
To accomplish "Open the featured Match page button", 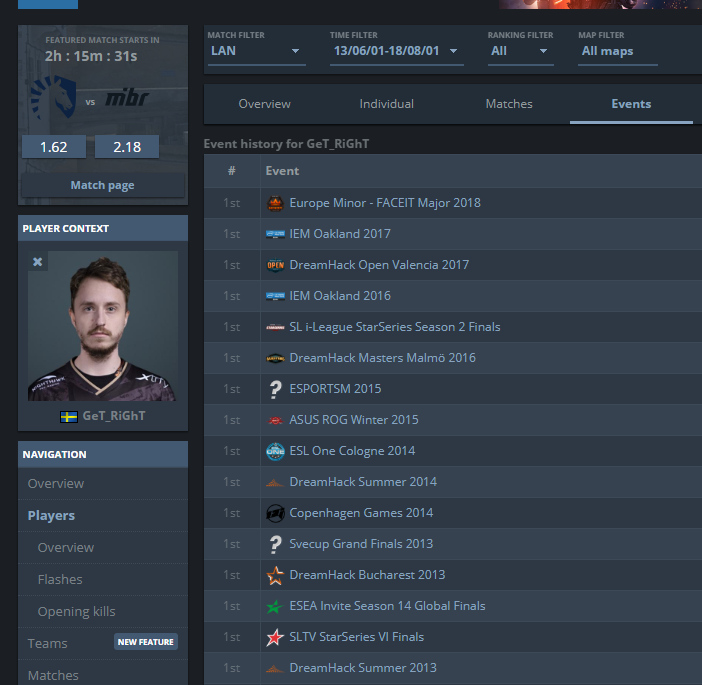I will click(x=103, y=185).
